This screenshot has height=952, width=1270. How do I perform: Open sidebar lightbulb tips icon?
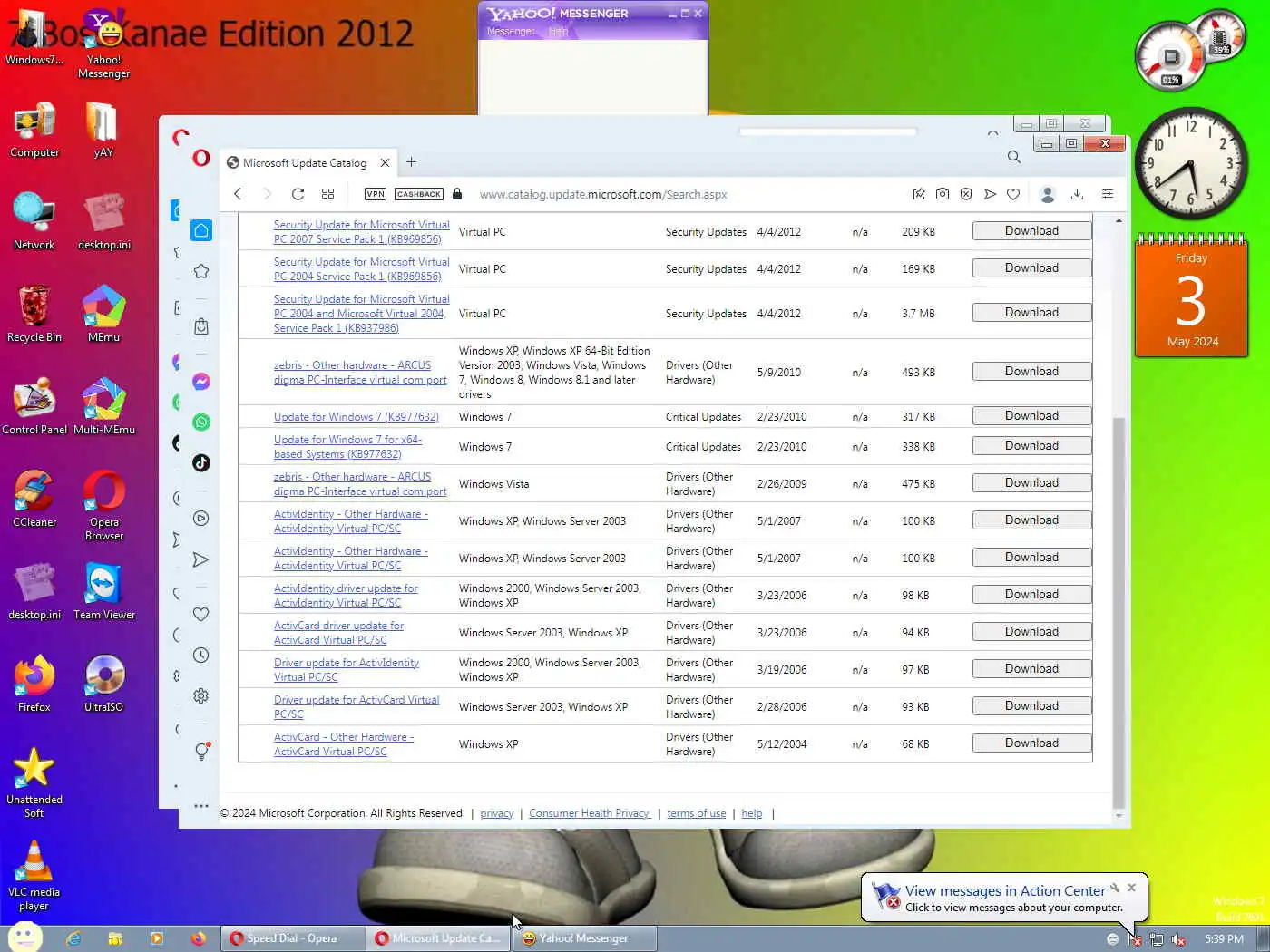[201, 752]
